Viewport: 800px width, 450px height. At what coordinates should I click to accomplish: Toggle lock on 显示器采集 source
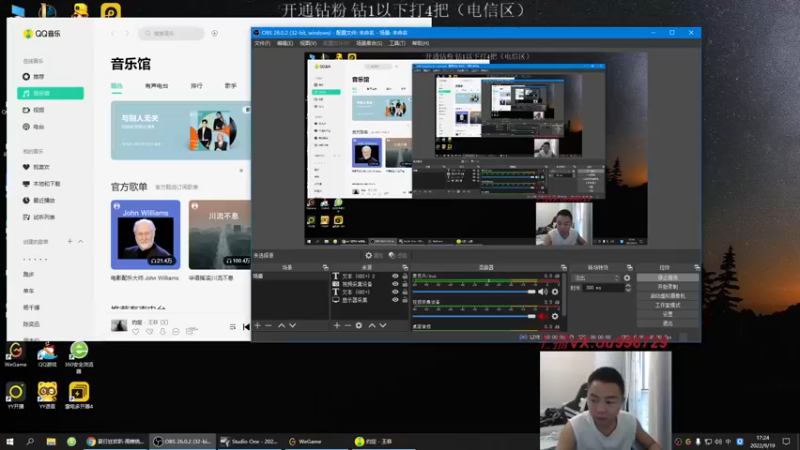pyautogui.click(x=405, y=300)
